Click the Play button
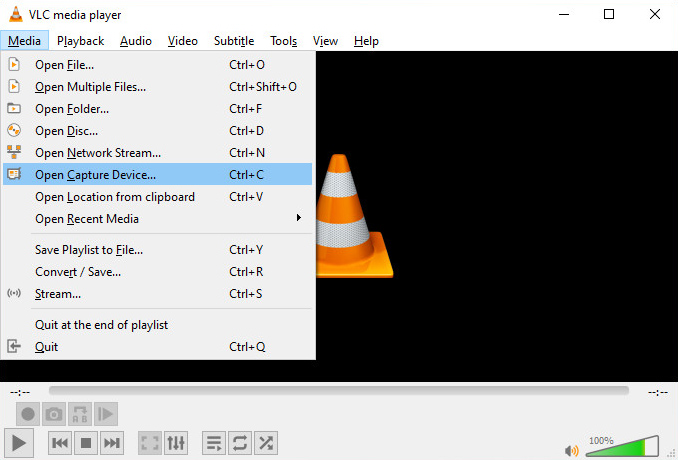Screen dimensions: 678x460 click(x=19, y=443)
